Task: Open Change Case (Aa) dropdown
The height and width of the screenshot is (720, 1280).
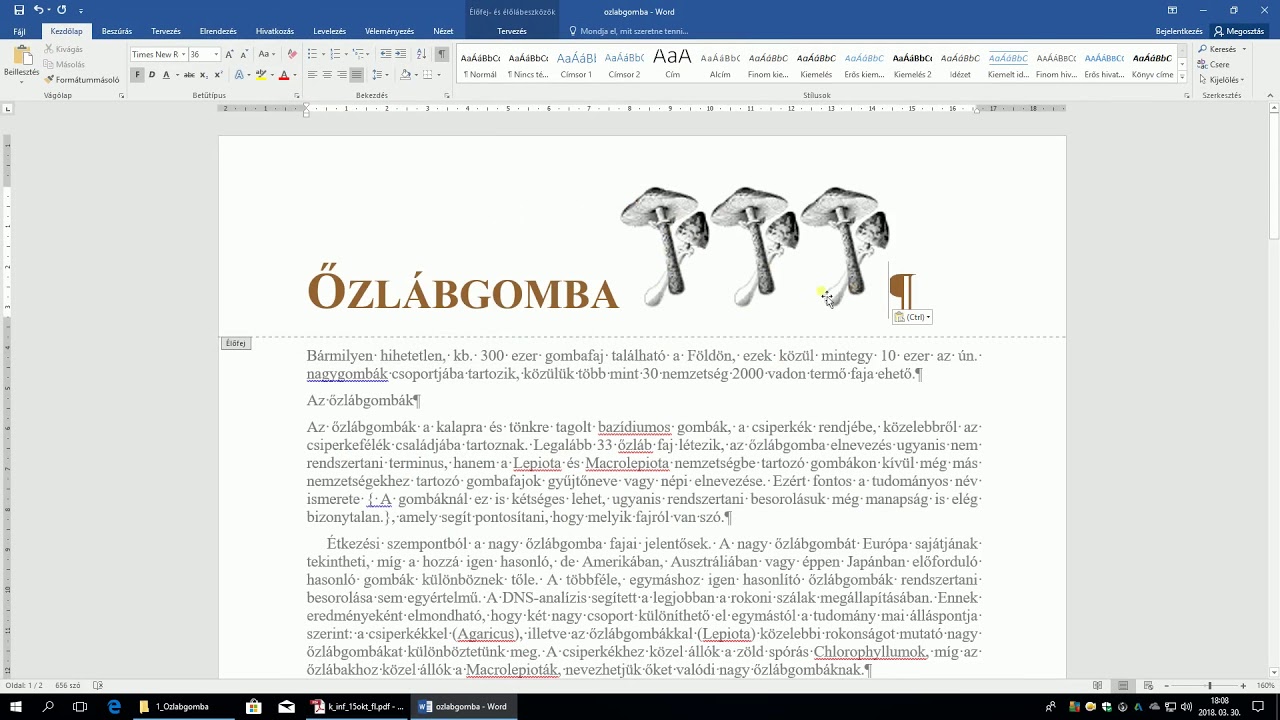Action: (265, 54)
